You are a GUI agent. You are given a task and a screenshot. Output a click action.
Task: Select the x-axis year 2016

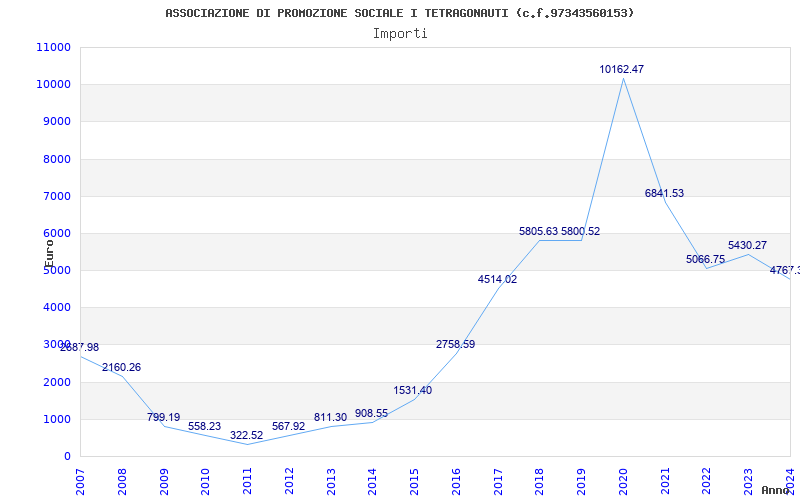tap(456, 482)
